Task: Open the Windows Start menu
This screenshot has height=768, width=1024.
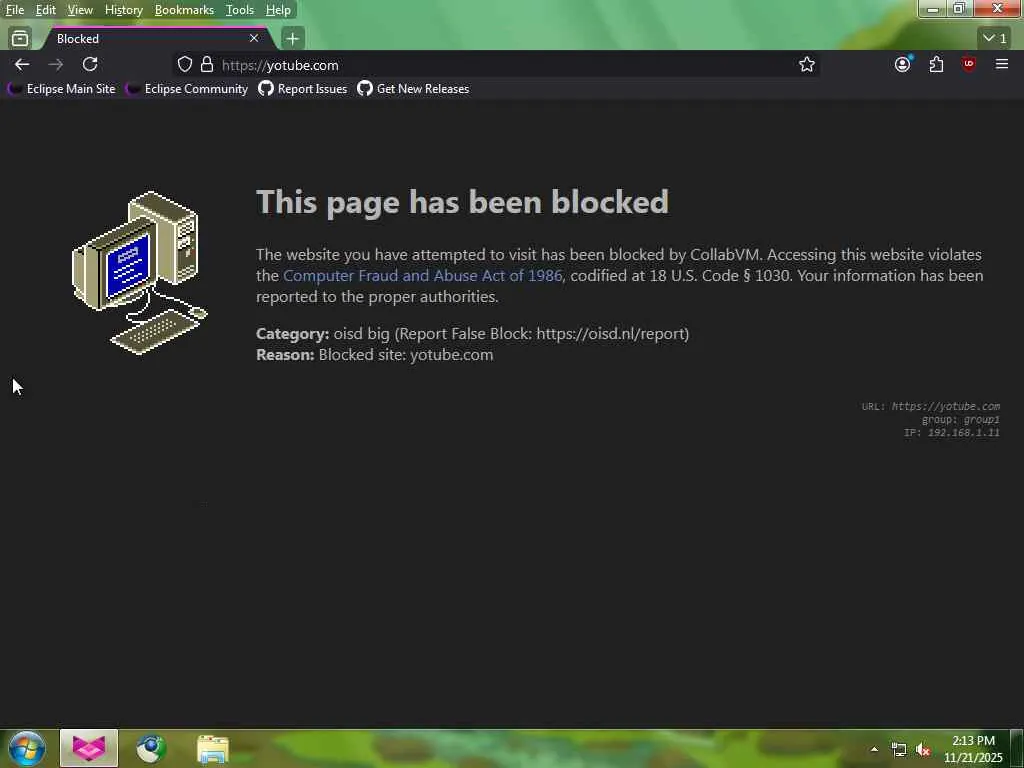Action: click(26, 748)
